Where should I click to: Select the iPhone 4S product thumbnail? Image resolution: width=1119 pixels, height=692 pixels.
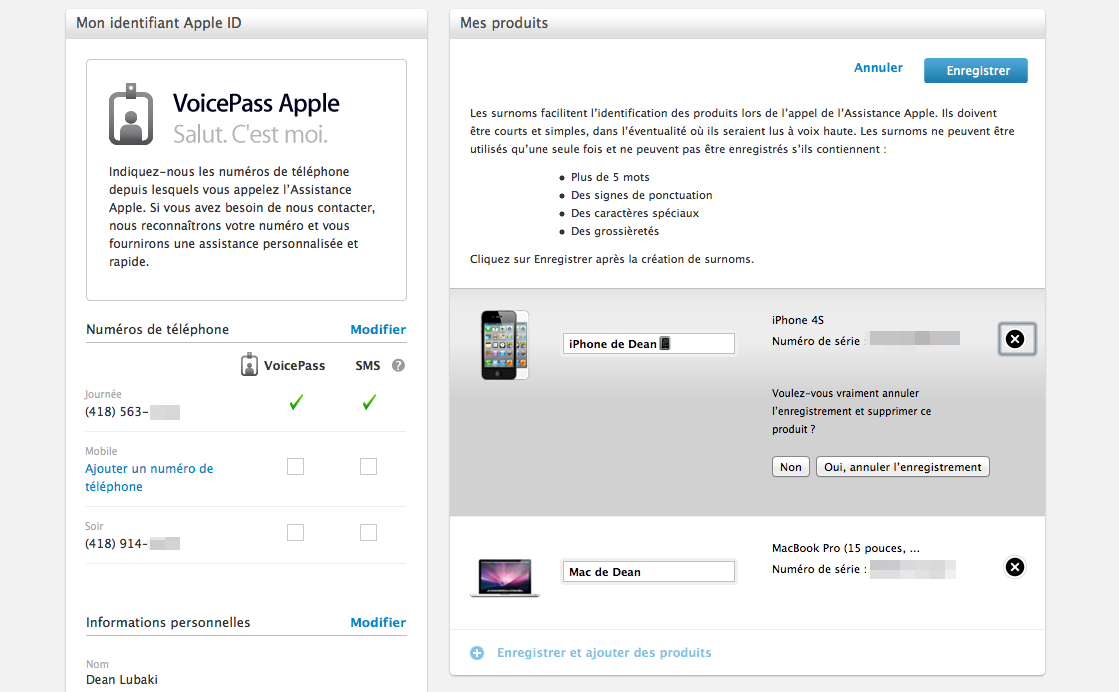point(504,345)
